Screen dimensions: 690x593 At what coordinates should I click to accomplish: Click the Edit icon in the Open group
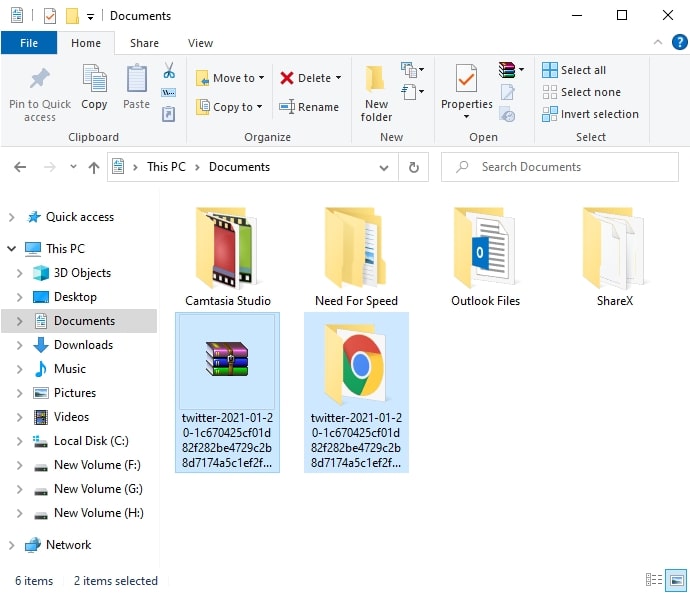[507, 92]
